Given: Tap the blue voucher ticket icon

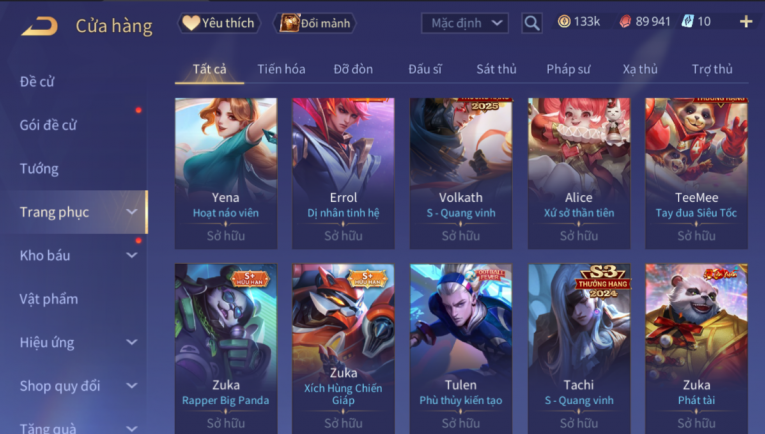Looking at the screenshot, I should (687, 21).
